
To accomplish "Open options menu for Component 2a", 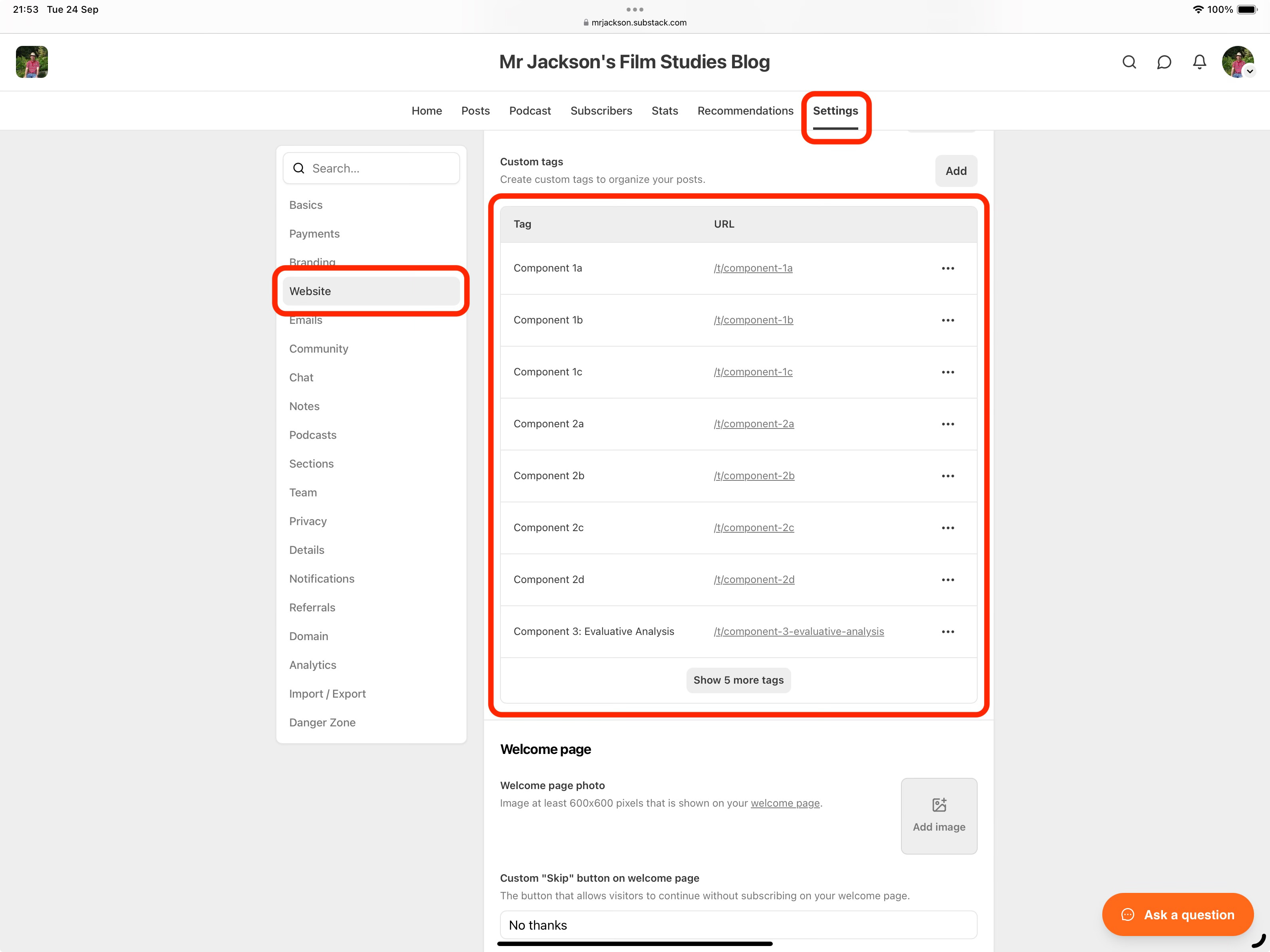I will click(948, 424).
